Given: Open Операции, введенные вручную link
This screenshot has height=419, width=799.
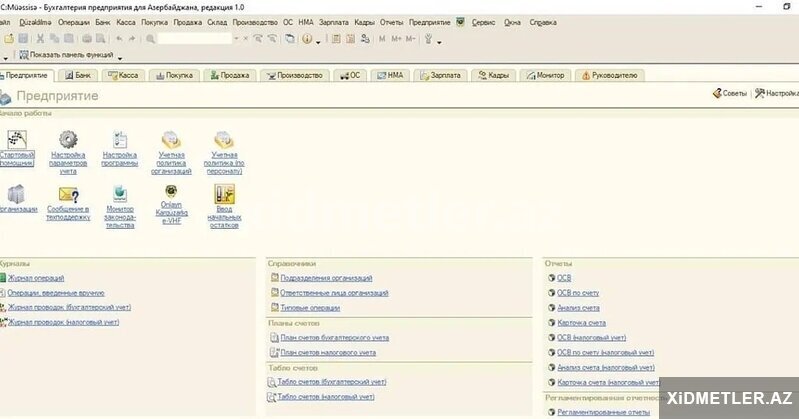Looking at the screenshot, I should [x=56, y=293].
